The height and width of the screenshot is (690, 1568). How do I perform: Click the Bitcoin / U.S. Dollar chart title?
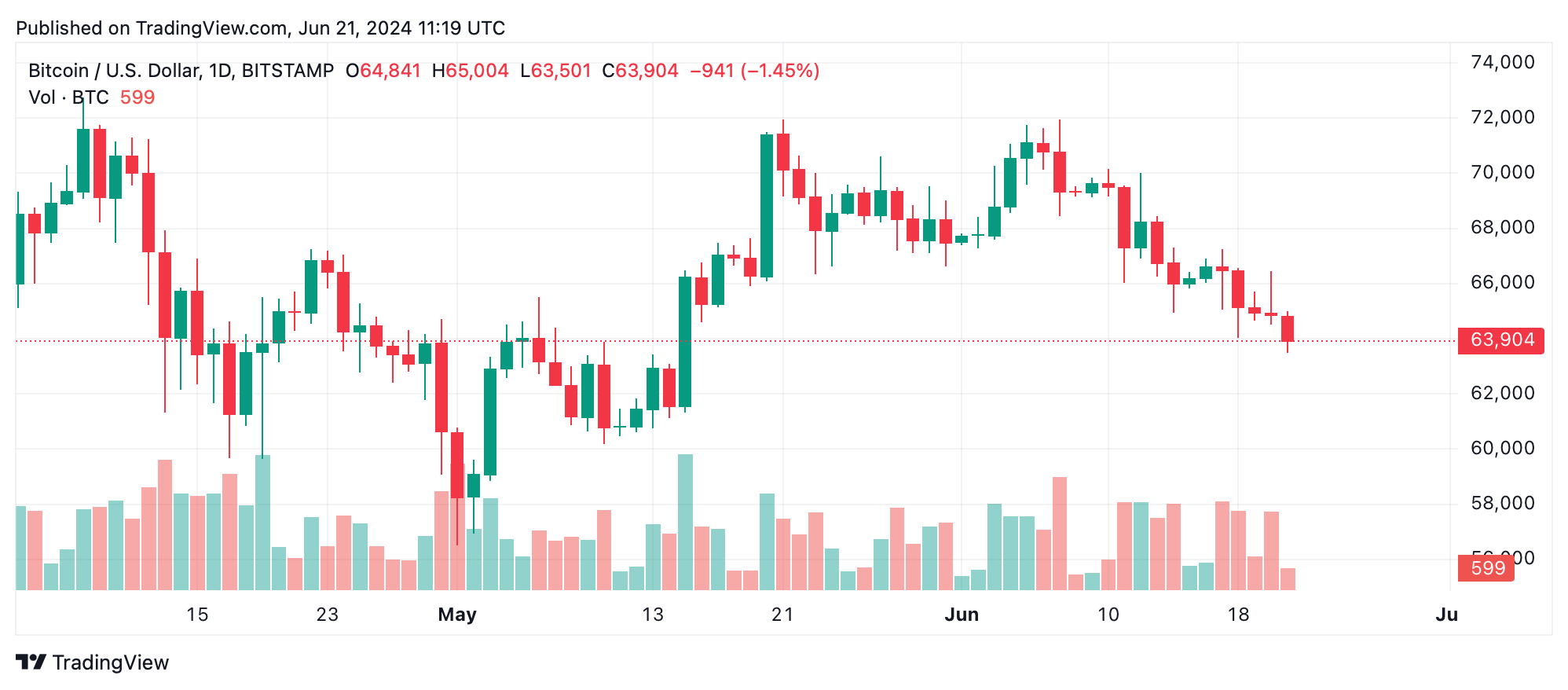181,71
